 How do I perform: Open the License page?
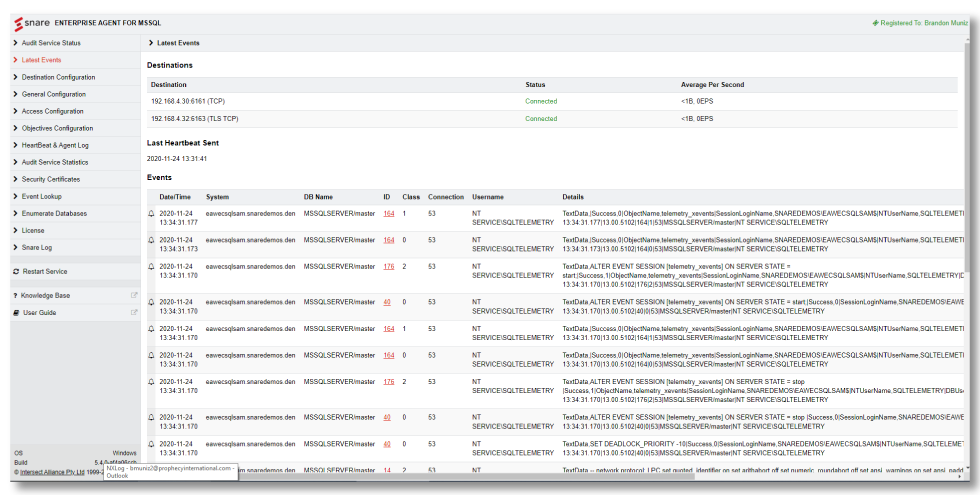tap(33, 231)
